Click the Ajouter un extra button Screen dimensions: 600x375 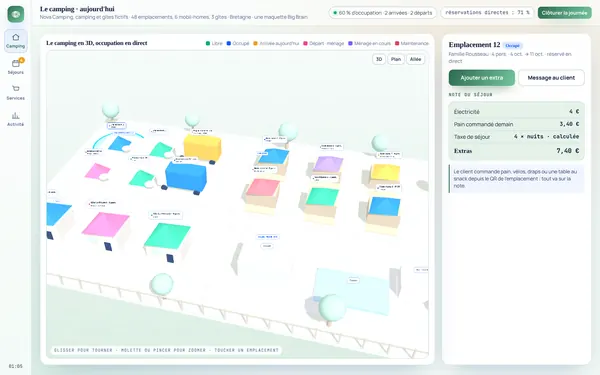tap(482, 78)
